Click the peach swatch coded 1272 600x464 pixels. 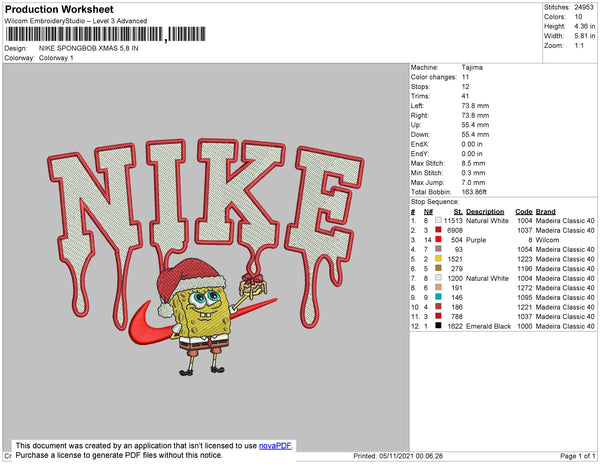pyautogui.click(x=438, y=287)
